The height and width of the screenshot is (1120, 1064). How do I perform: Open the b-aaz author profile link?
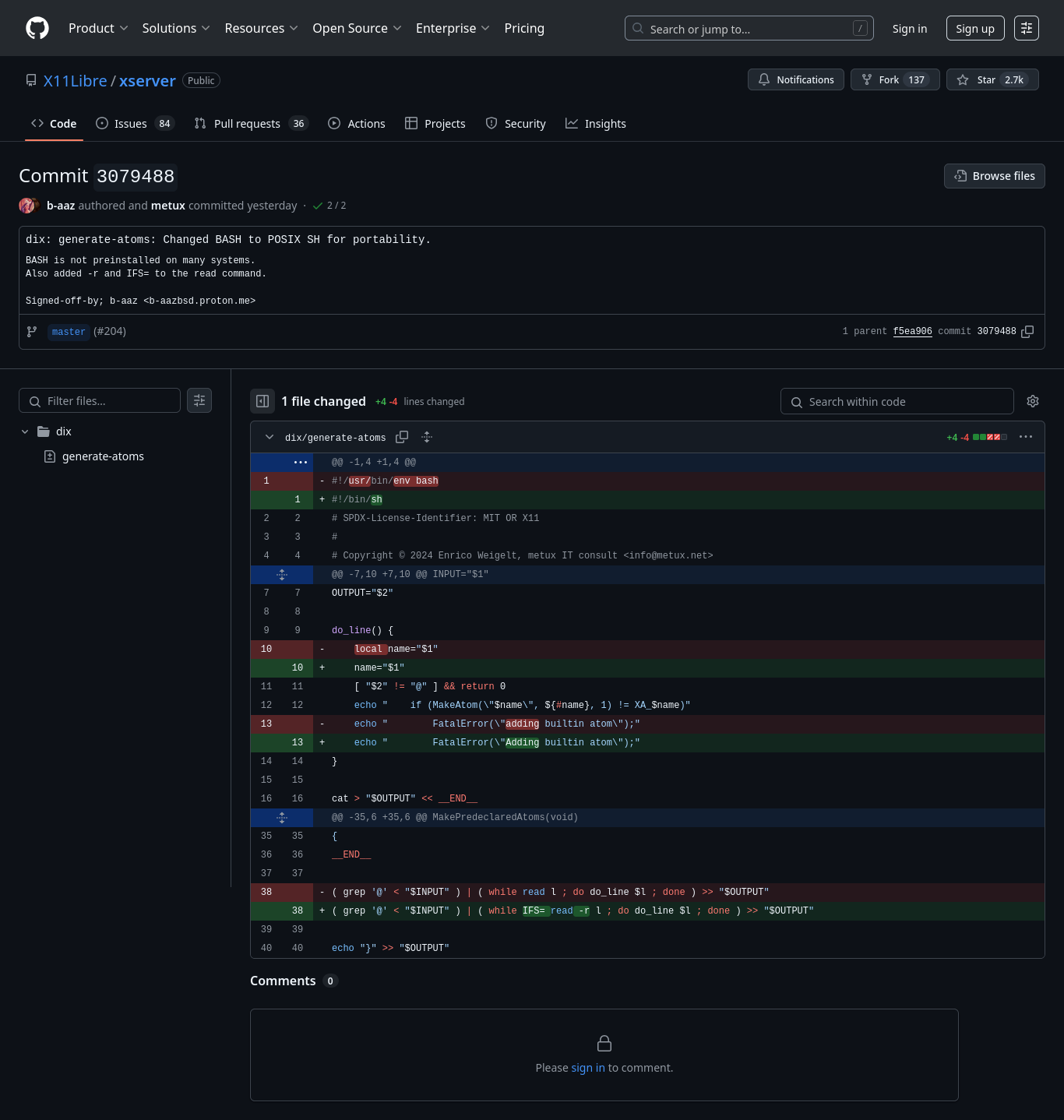click(61, 206)
